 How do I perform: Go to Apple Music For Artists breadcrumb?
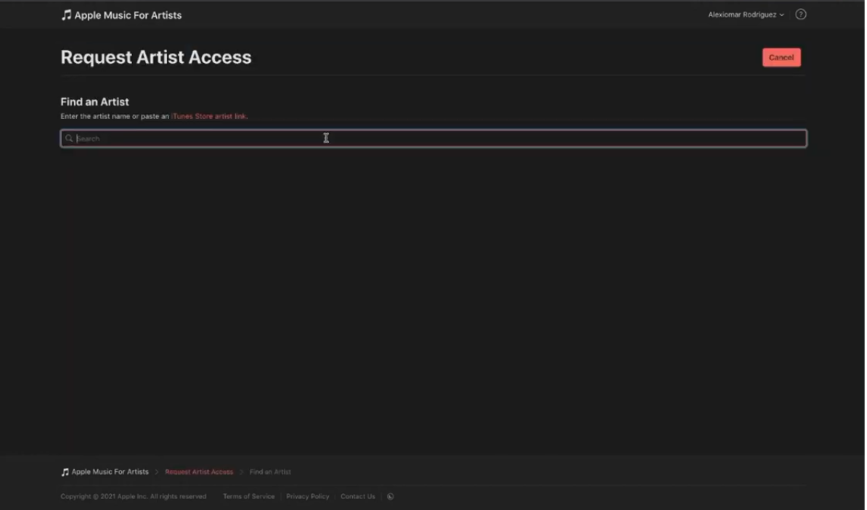105,472
